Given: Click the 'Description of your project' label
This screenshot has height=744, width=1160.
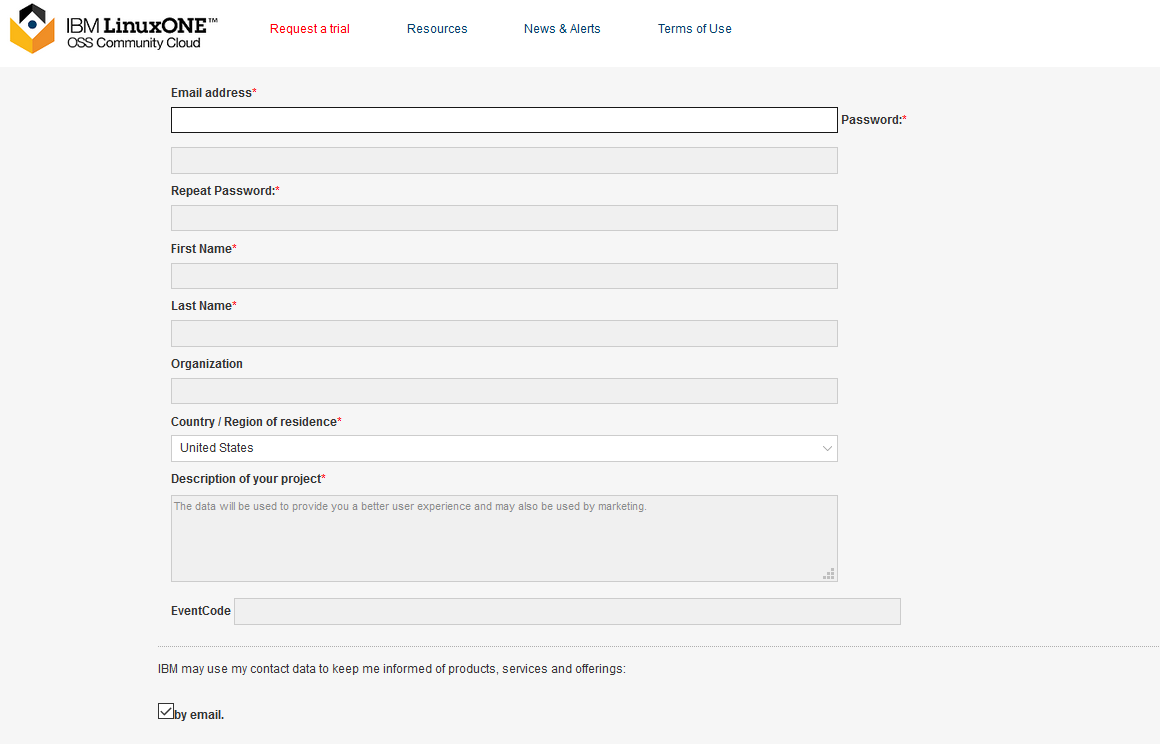Looking at the screenshot, I should [x=246, y=478].
